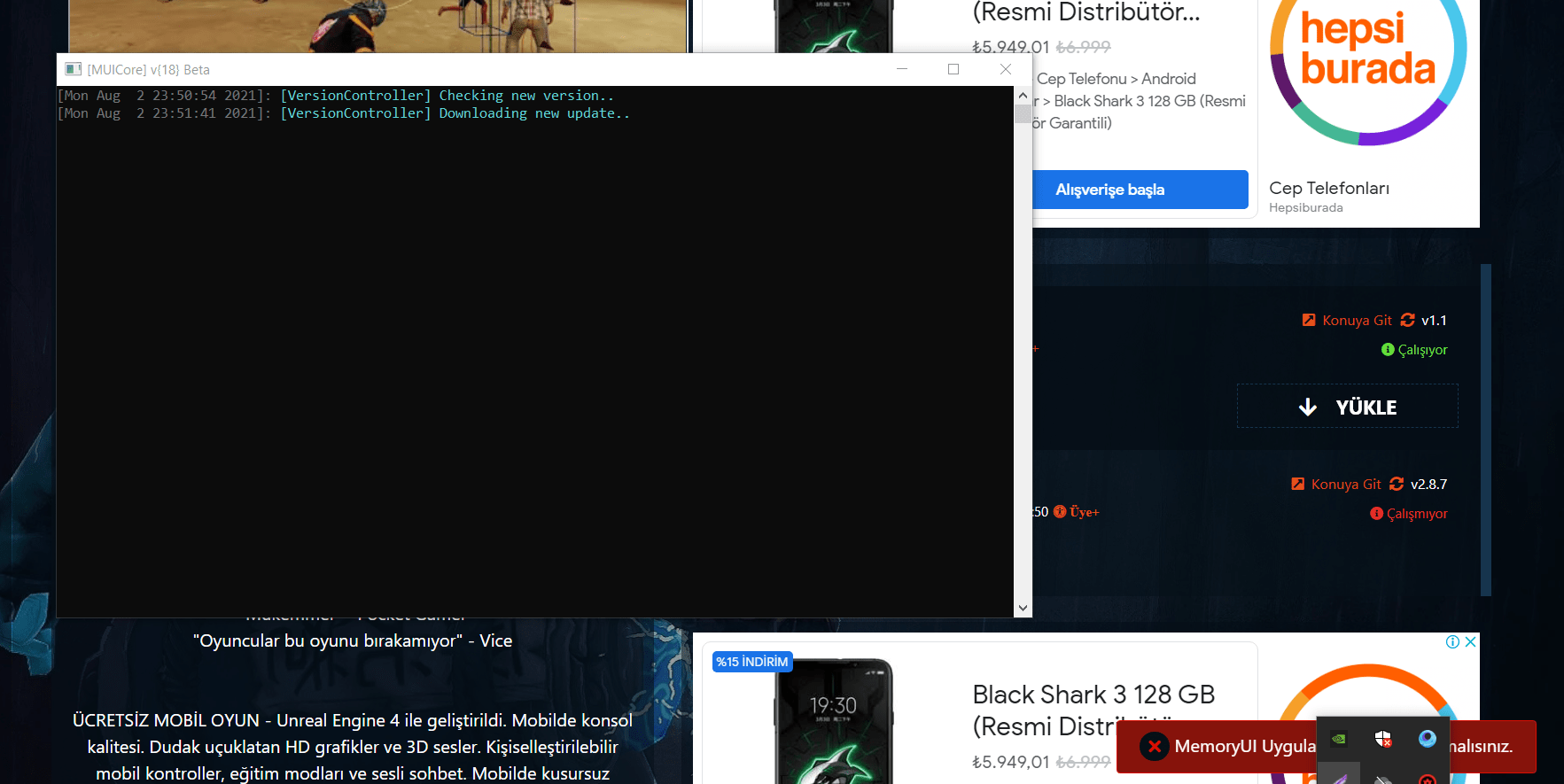
Task: Click the 'Çalışmıyor' status label
Action: pyautogui.click(x=1417, y=514)
